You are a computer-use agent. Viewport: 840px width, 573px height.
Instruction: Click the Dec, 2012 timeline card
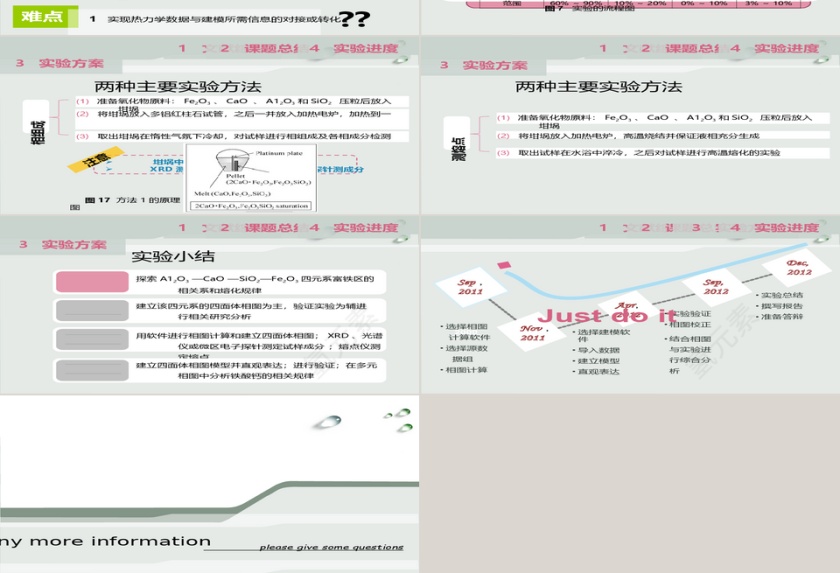[798, 267]
